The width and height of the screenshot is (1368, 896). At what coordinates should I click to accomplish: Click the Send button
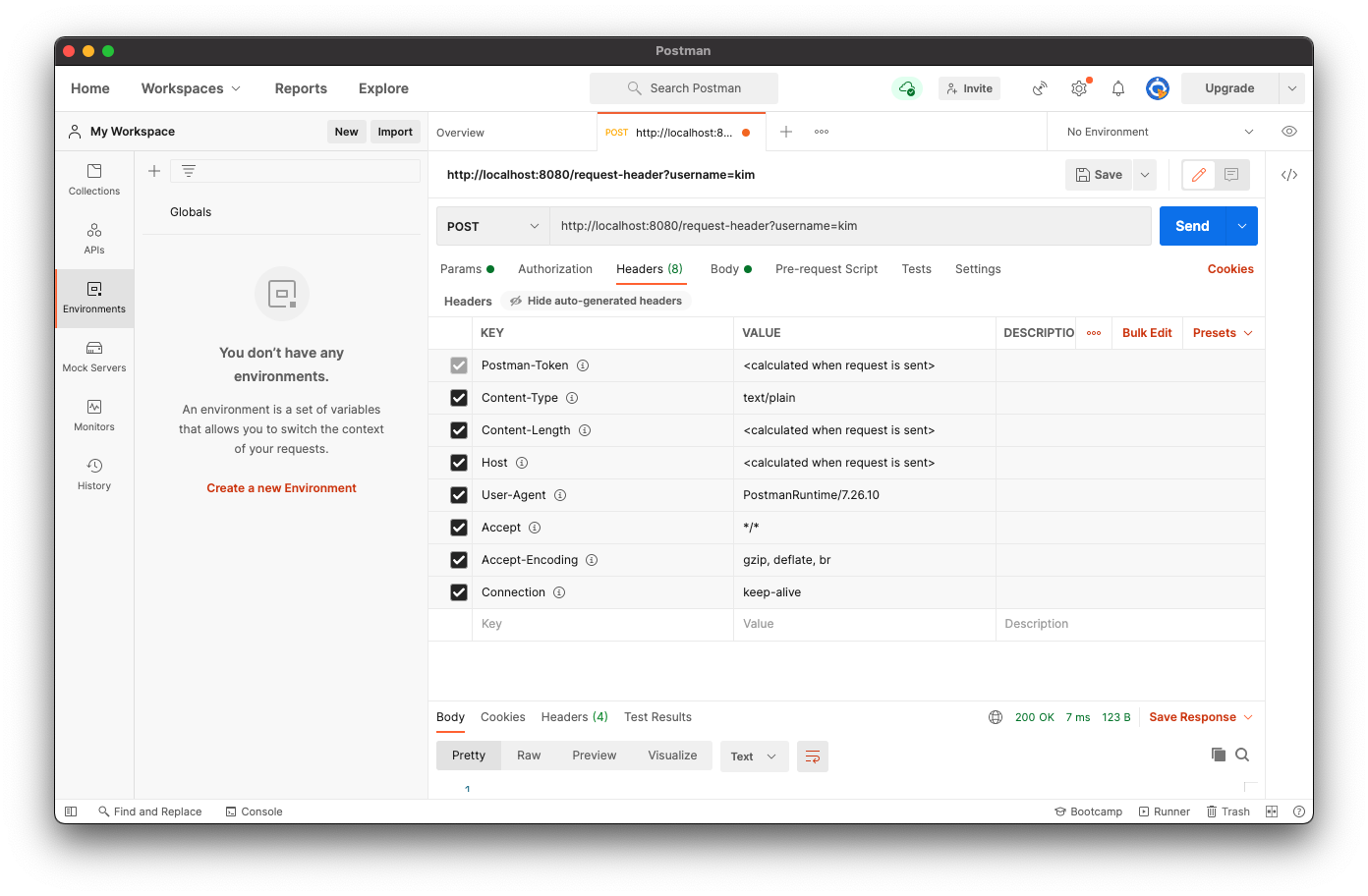coord(1192,226)
